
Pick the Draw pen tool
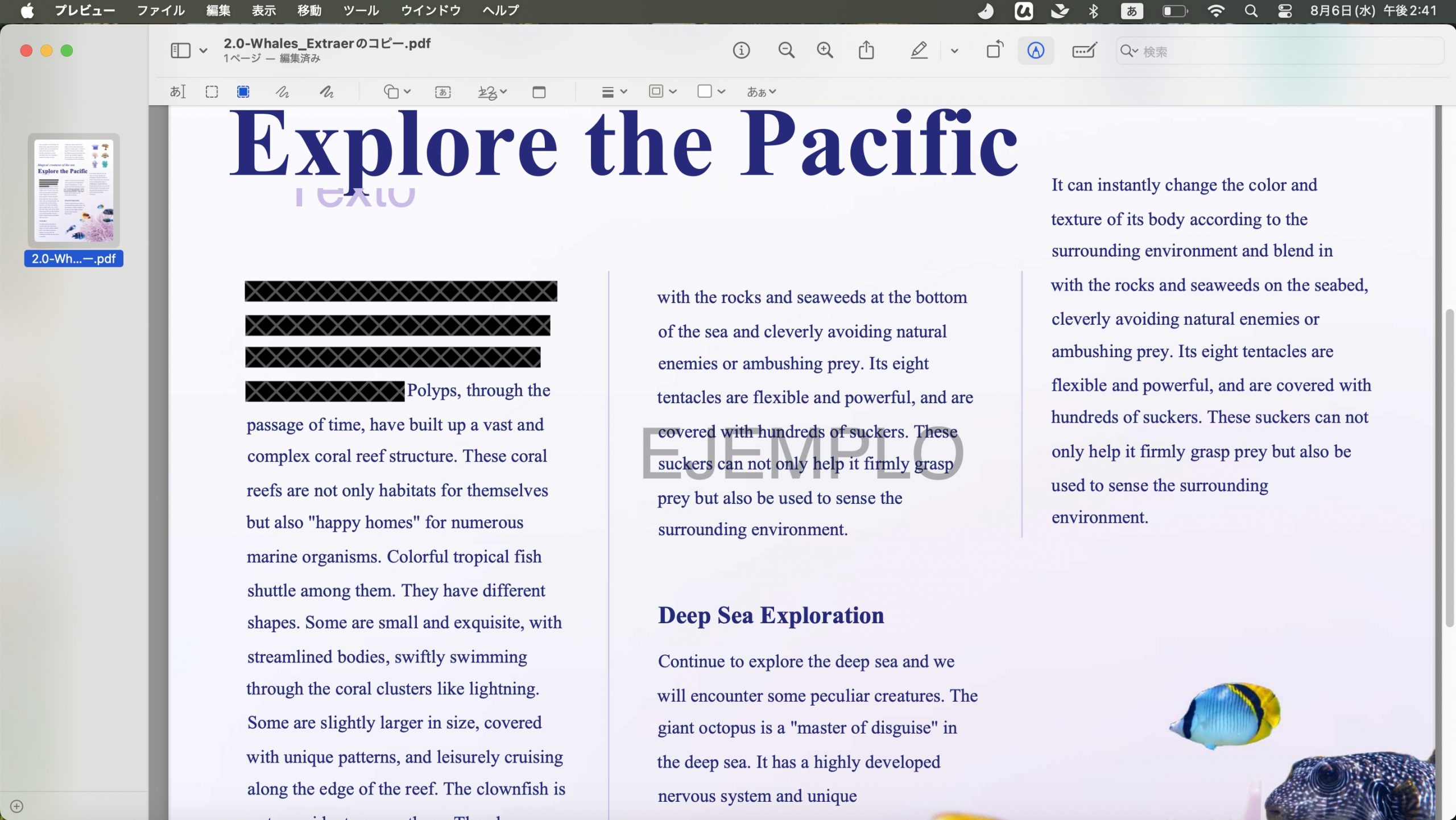pyautogui.click(x=326, y=92)
